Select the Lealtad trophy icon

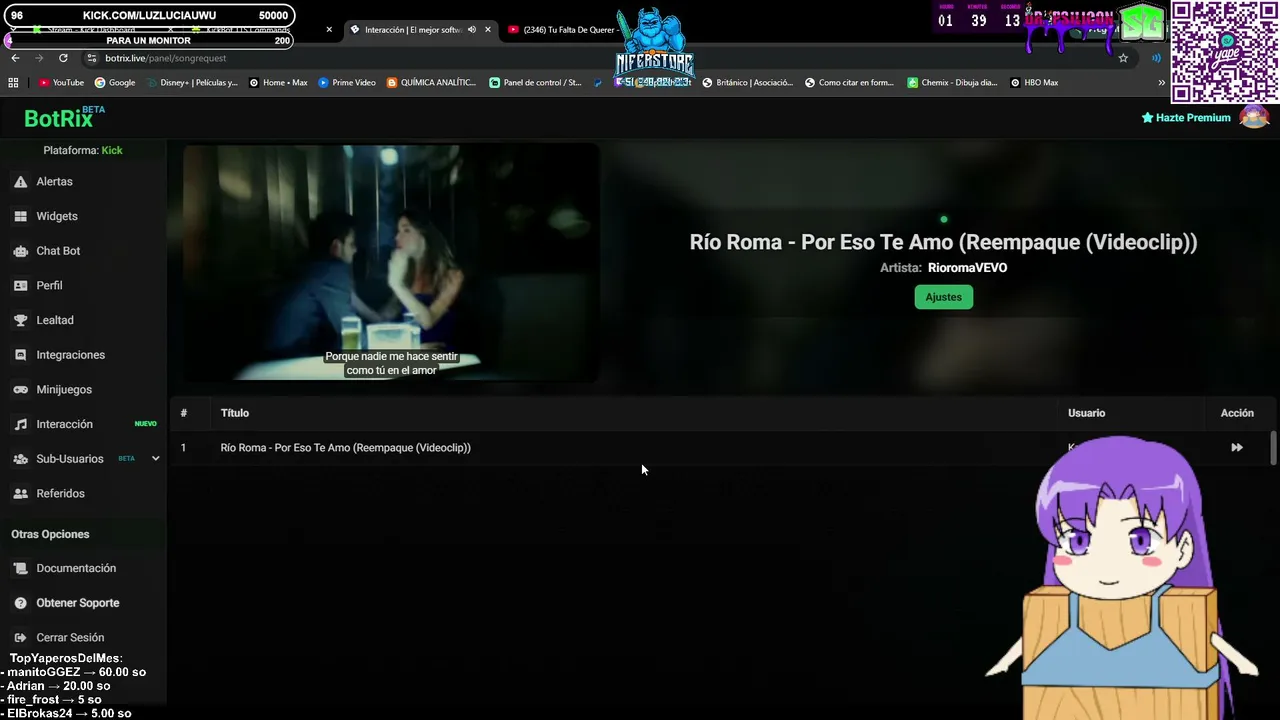(20, 320)
